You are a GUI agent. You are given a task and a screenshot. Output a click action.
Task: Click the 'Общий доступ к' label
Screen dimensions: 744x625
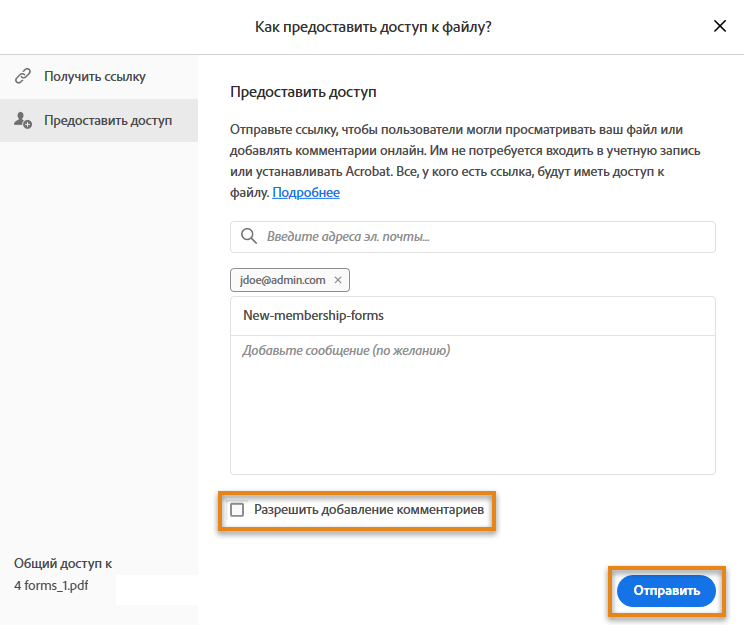click(63, 563)
